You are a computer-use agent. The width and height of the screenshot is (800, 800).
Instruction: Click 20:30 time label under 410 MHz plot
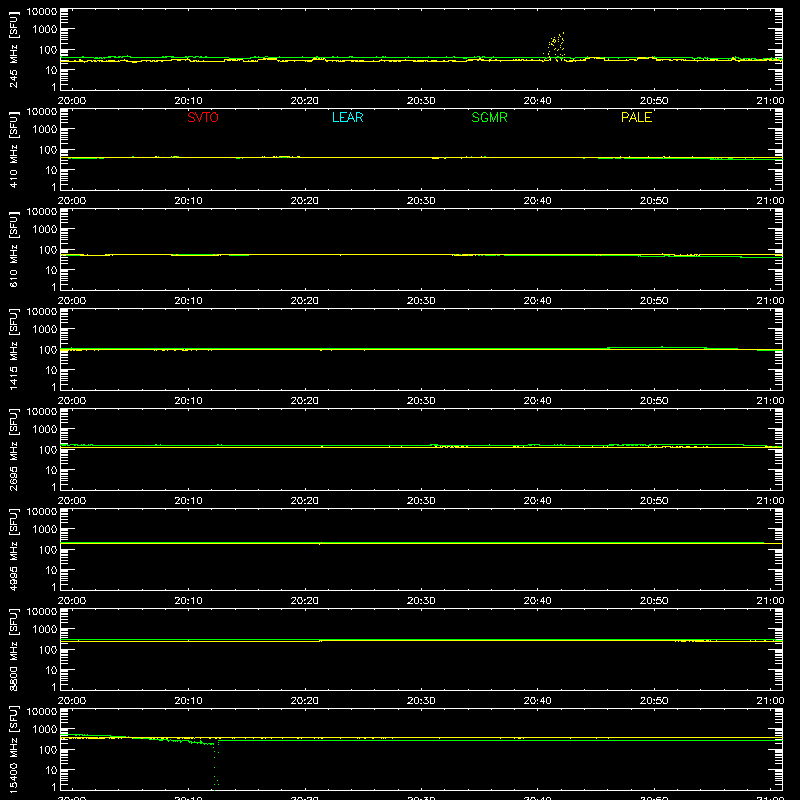(421, 201)
